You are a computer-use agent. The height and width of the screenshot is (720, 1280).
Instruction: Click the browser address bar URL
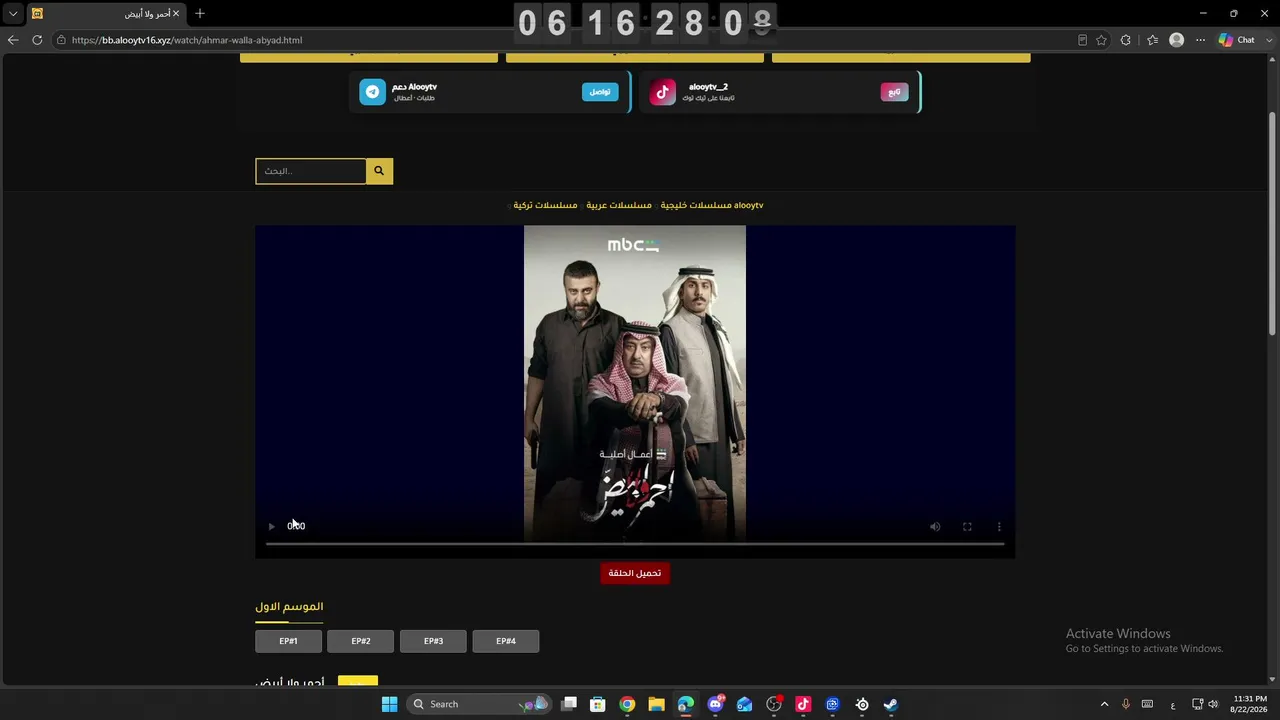coord(187,40)
